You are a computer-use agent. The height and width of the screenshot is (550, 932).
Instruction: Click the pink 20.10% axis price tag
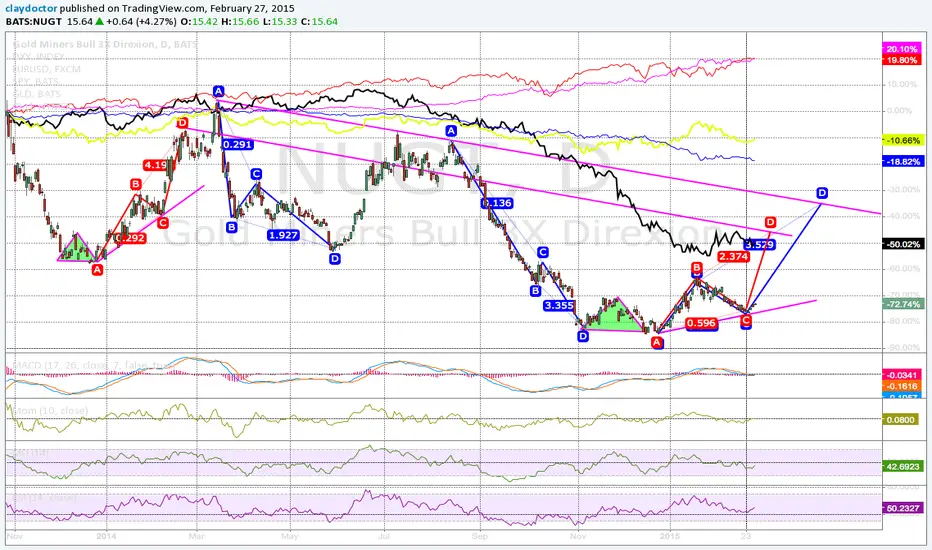[902, 49]
